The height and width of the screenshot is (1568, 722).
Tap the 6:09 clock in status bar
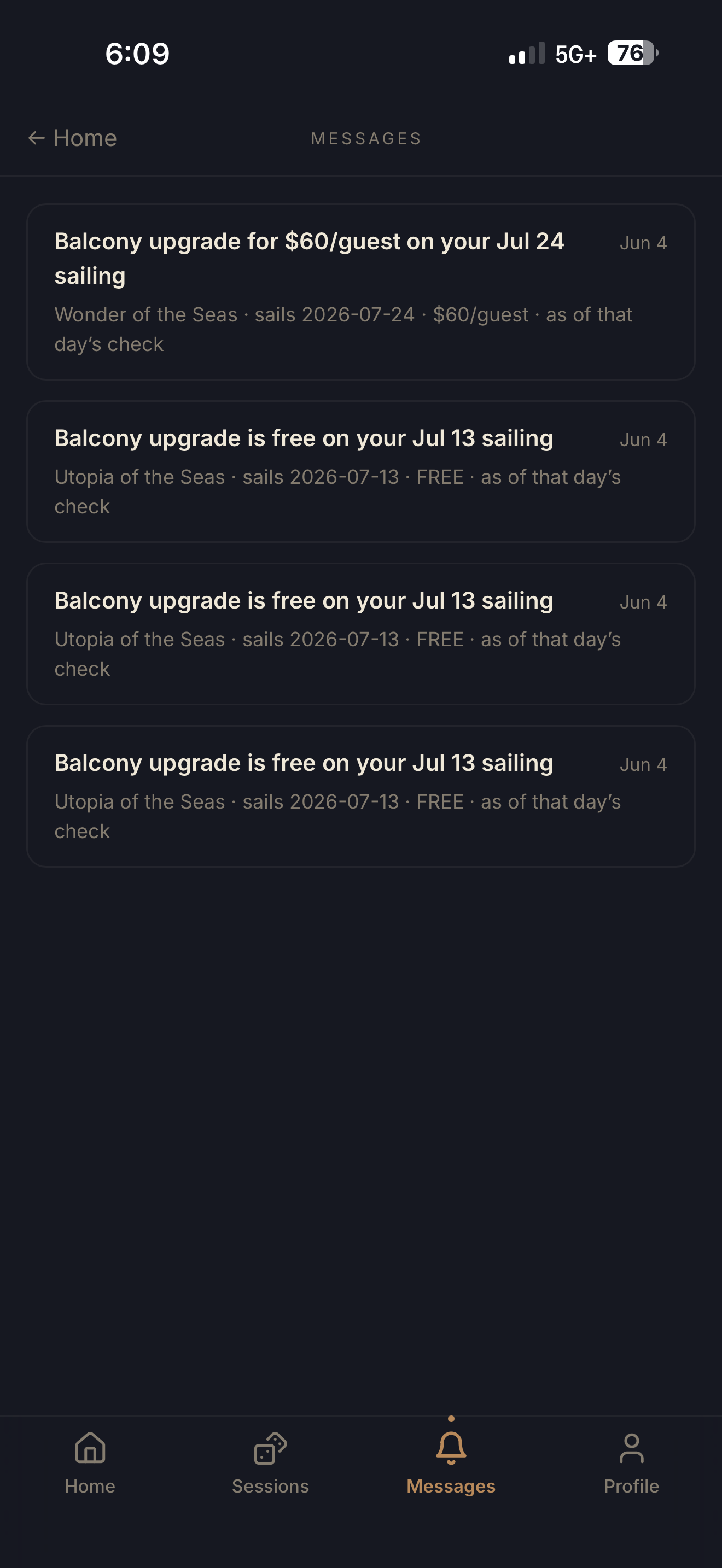point(137,54)
